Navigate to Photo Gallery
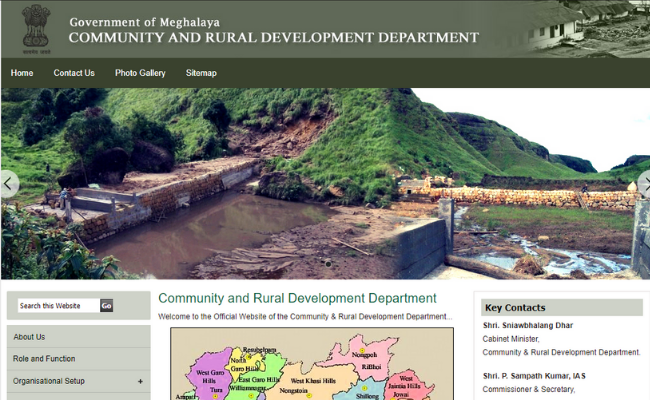Image resolution: width=650 pixels, height=400 pixels. tap(140, 73)
